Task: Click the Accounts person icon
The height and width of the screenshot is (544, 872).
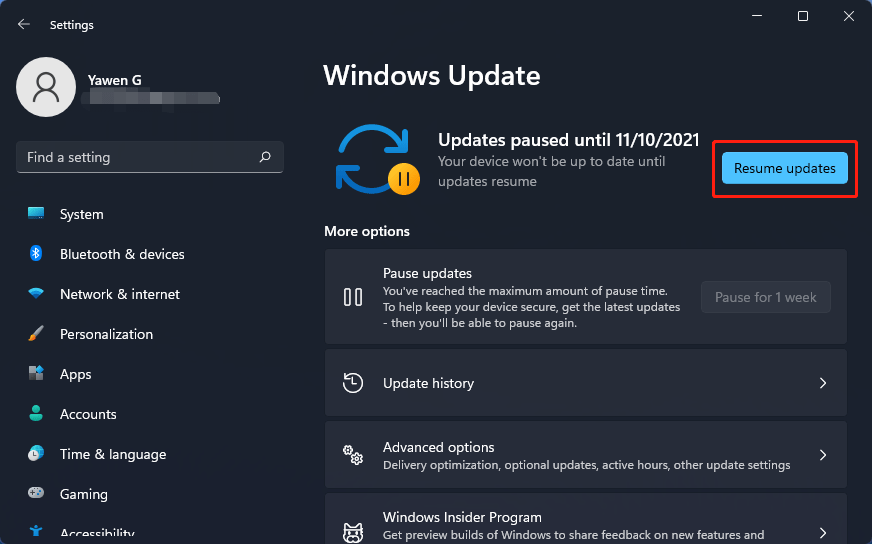Action: coord(36,413)
